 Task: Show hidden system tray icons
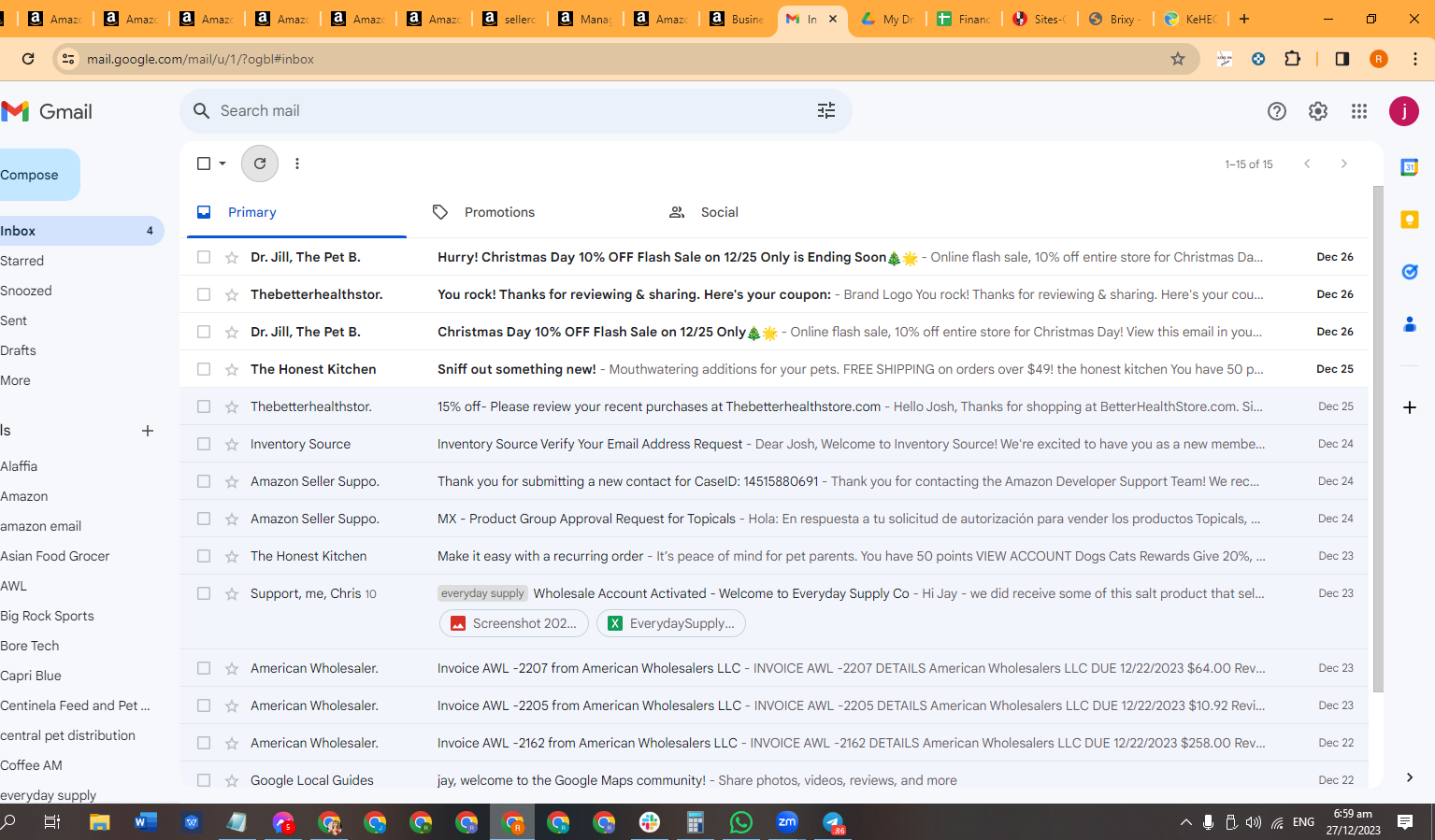1185,822
